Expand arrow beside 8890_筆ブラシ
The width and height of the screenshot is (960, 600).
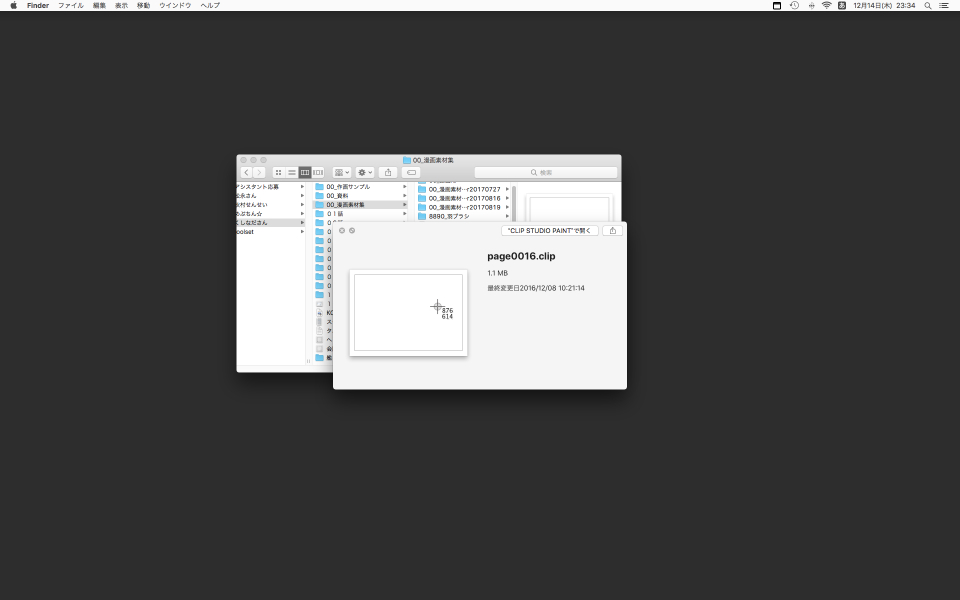pyautogui.click(x=508, y=217)
